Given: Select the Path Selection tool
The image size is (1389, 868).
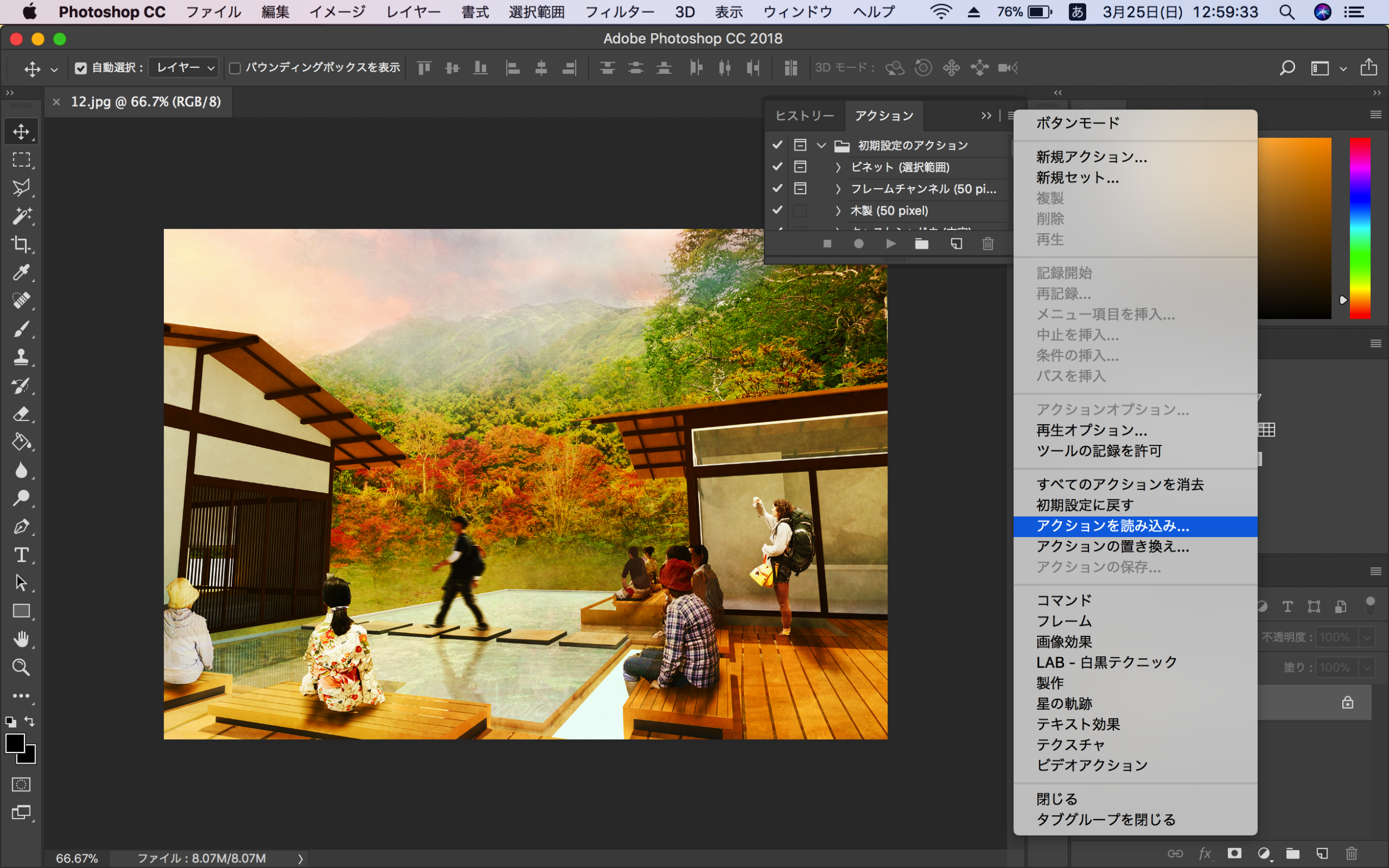Looking at the screenshot, I should coord(21,583).
